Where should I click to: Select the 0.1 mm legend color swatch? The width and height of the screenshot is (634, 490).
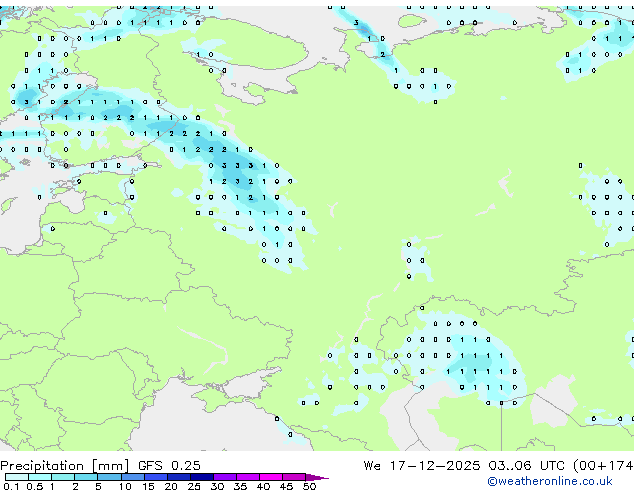tap(17, 477)
